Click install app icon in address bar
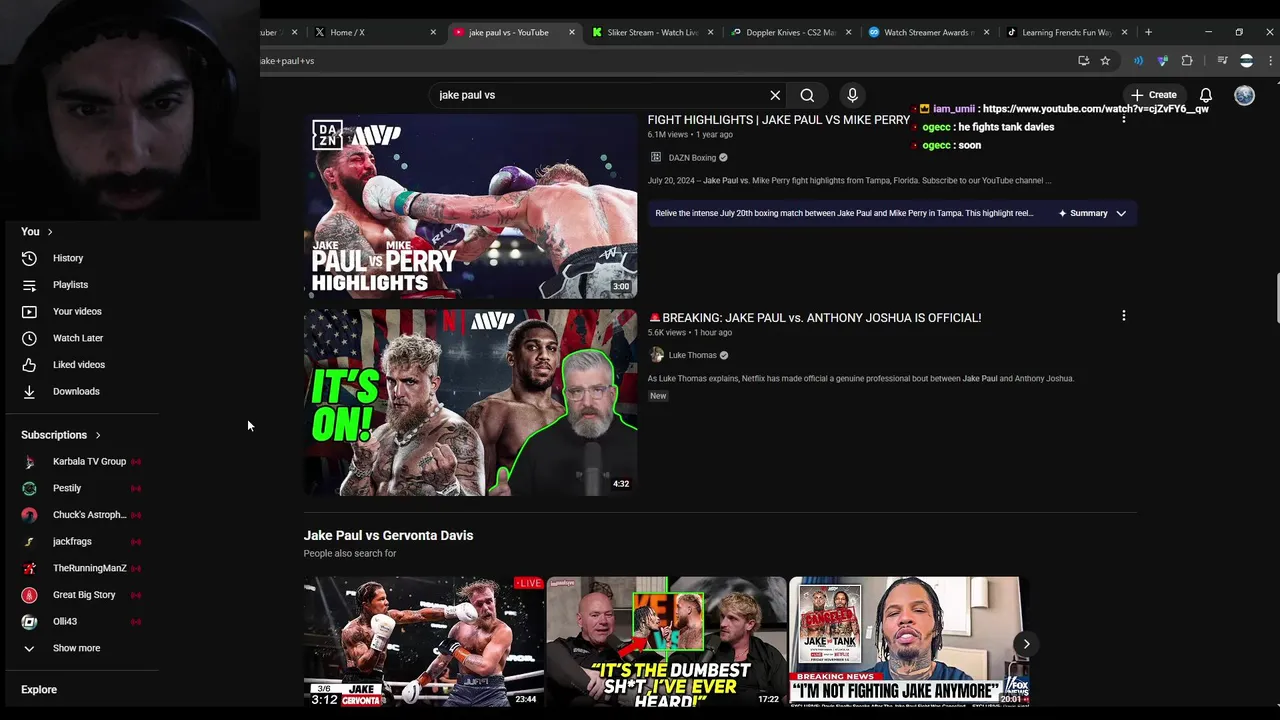 coord(1083,61)
